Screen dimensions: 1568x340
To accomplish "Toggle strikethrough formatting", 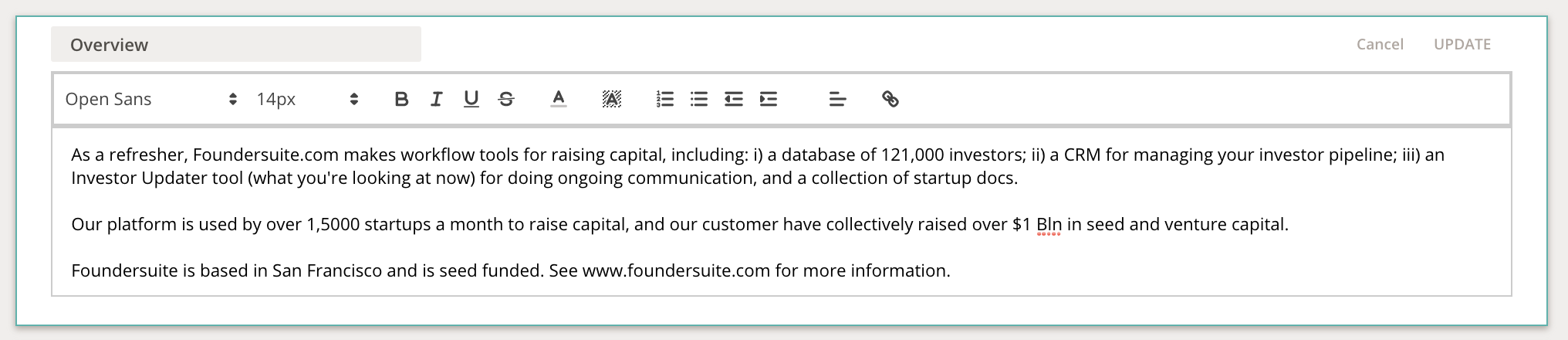I will click(x=506, y=99).
